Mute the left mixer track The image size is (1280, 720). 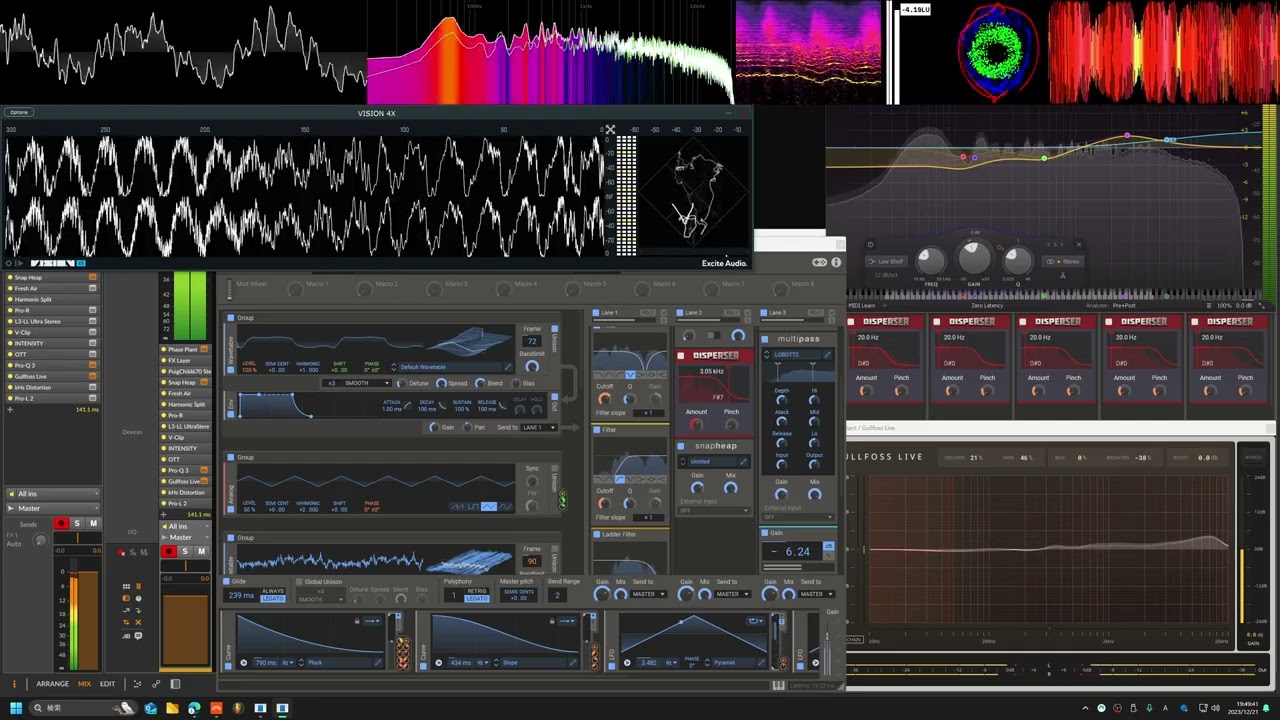(93, 523)
